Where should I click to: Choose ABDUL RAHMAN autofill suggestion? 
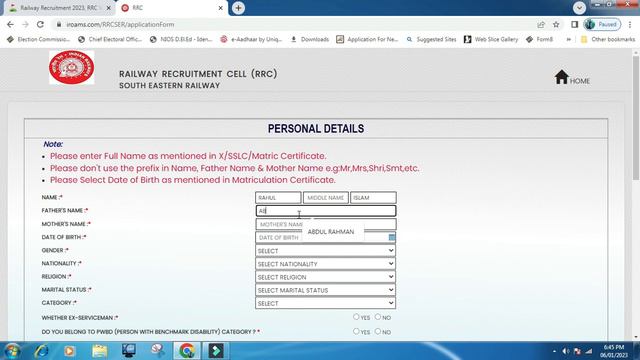click(331, 231)
